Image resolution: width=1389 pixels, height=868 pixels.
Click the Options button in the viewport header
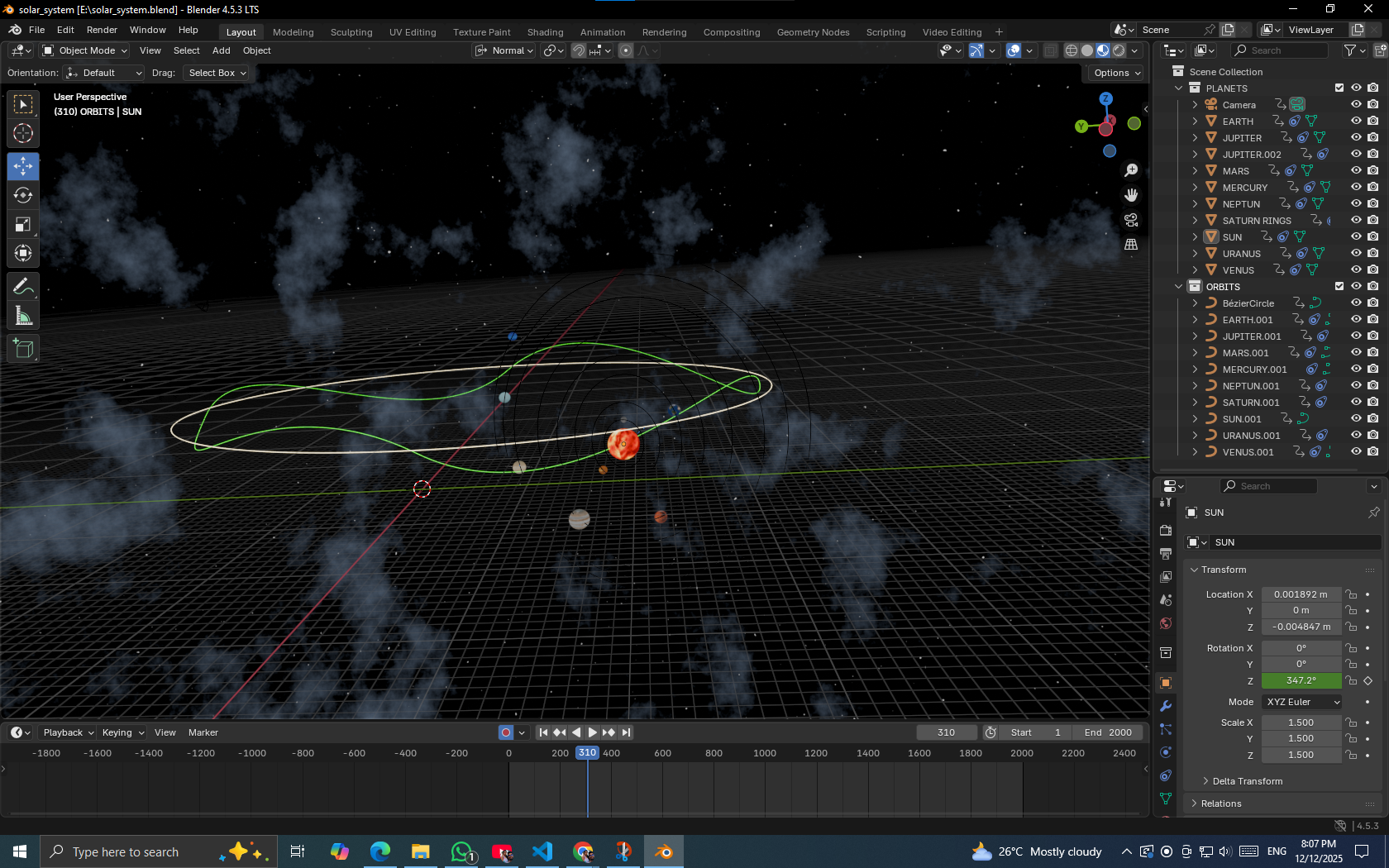pos(1114,73)
